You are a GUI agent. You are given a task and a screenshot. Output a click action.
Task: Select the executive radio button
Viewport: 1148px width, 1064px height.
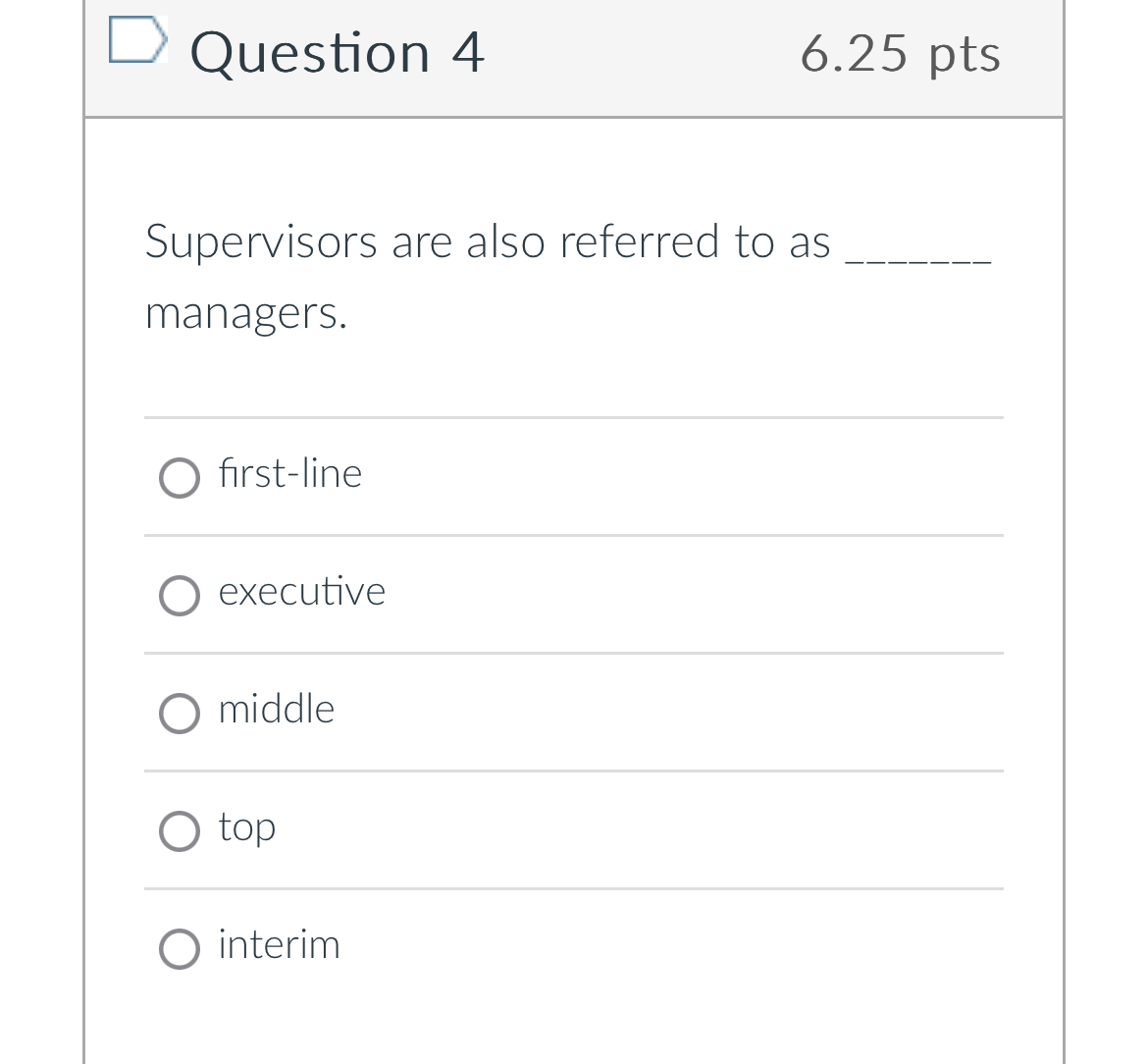[x=180, y=596]
